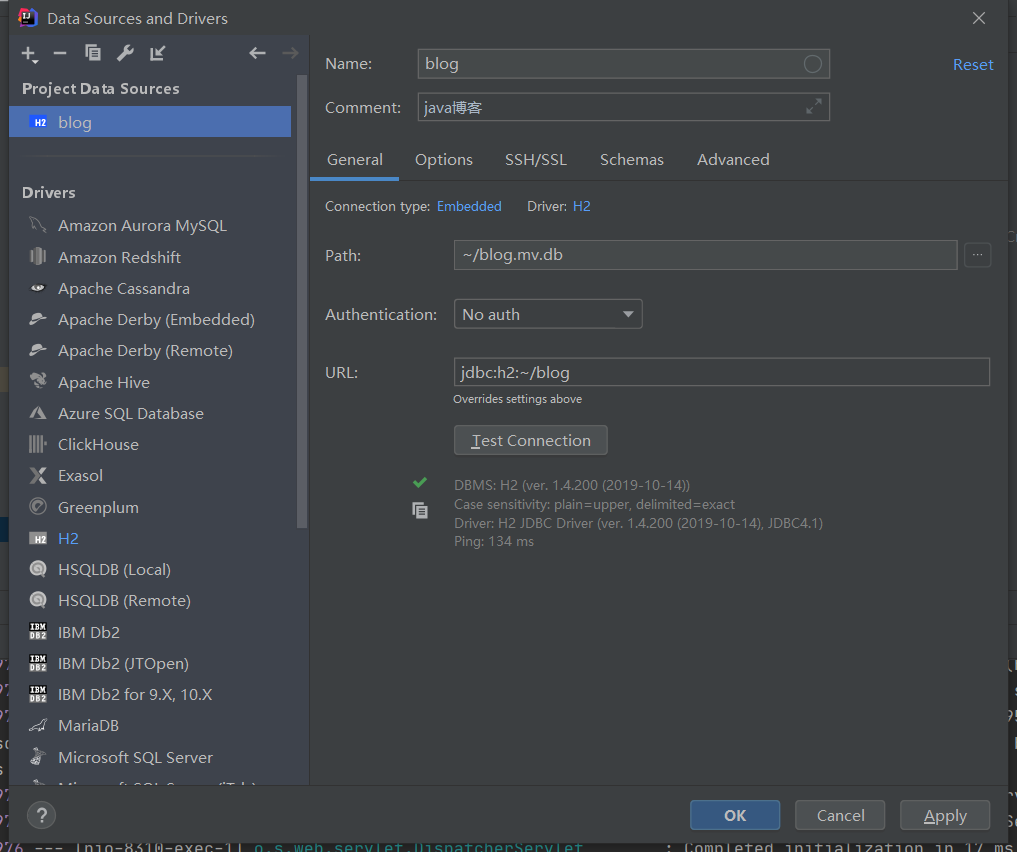The height and width of the screenshot is (852, 1017).
Task: Copy connection test result to clipboard icon
Action: point(420,511)
